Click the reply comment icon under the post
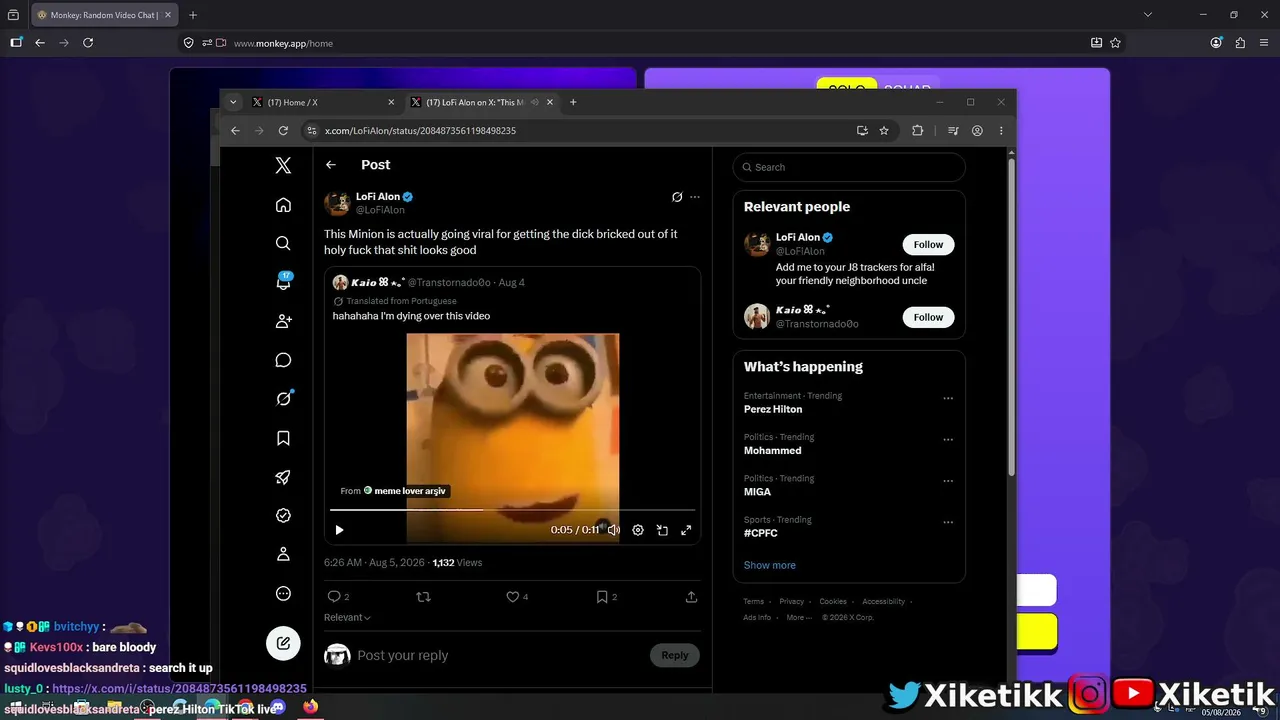Image resolution: width=1280 pixels, height=720 pixels. tap(334, 597)
